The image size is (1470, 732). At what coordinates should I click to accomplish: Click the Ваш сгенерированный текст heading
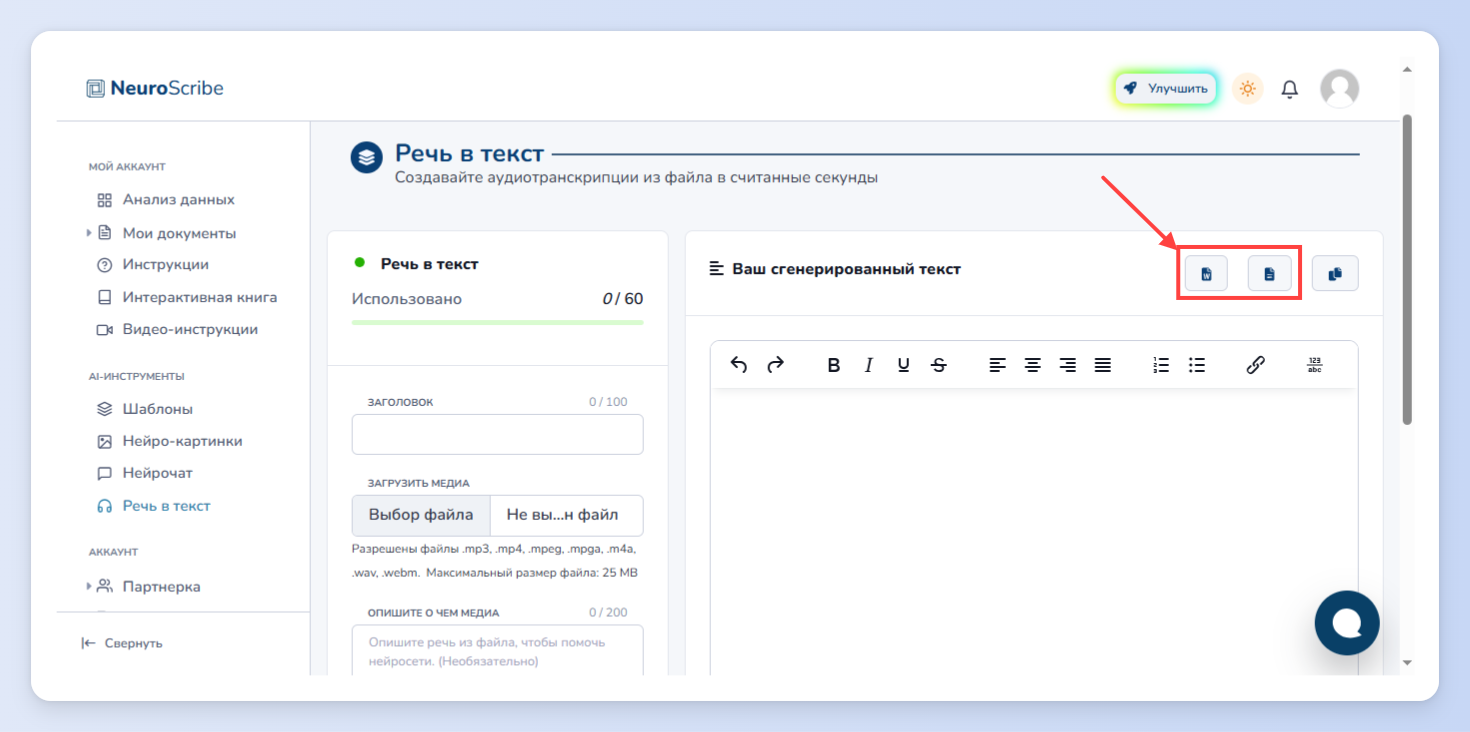[x=846, y=269]
